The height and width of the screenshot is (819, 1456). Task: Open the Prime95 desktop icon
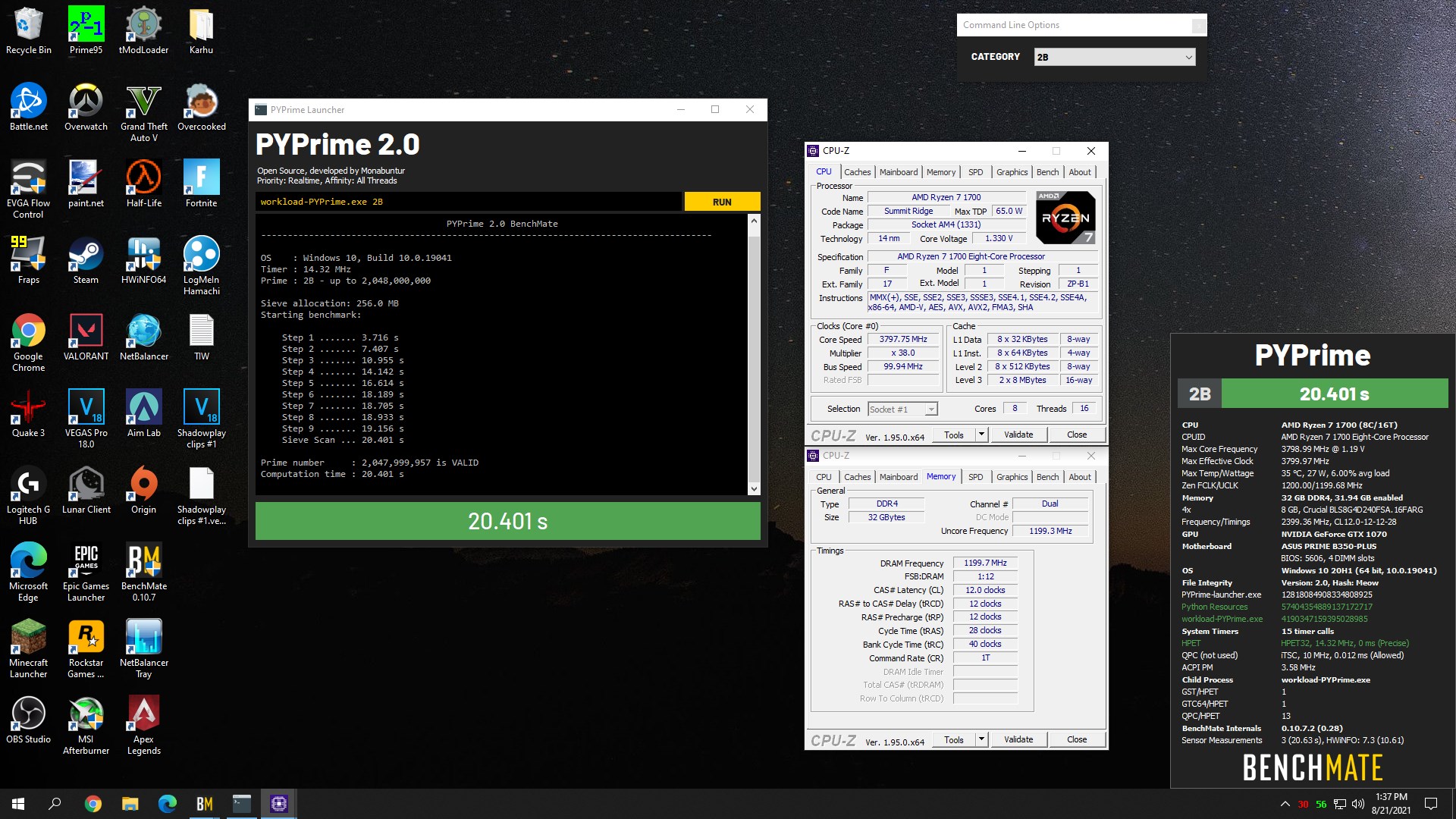click(x=86, y=30)
